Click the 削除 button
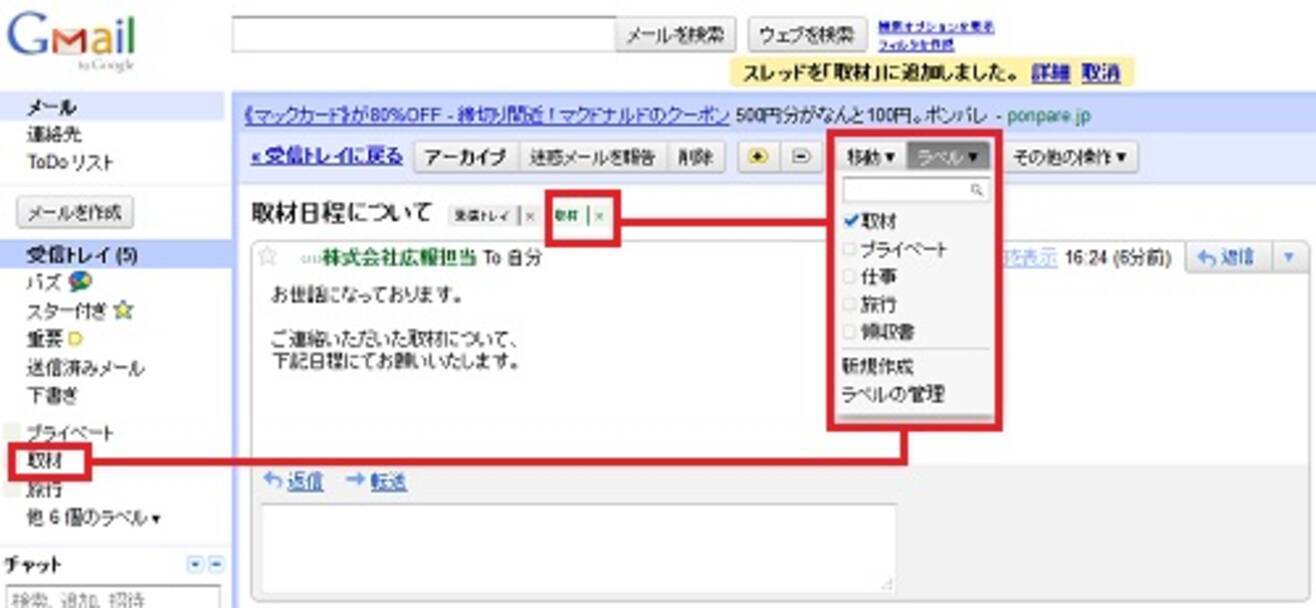 (695, 157)
